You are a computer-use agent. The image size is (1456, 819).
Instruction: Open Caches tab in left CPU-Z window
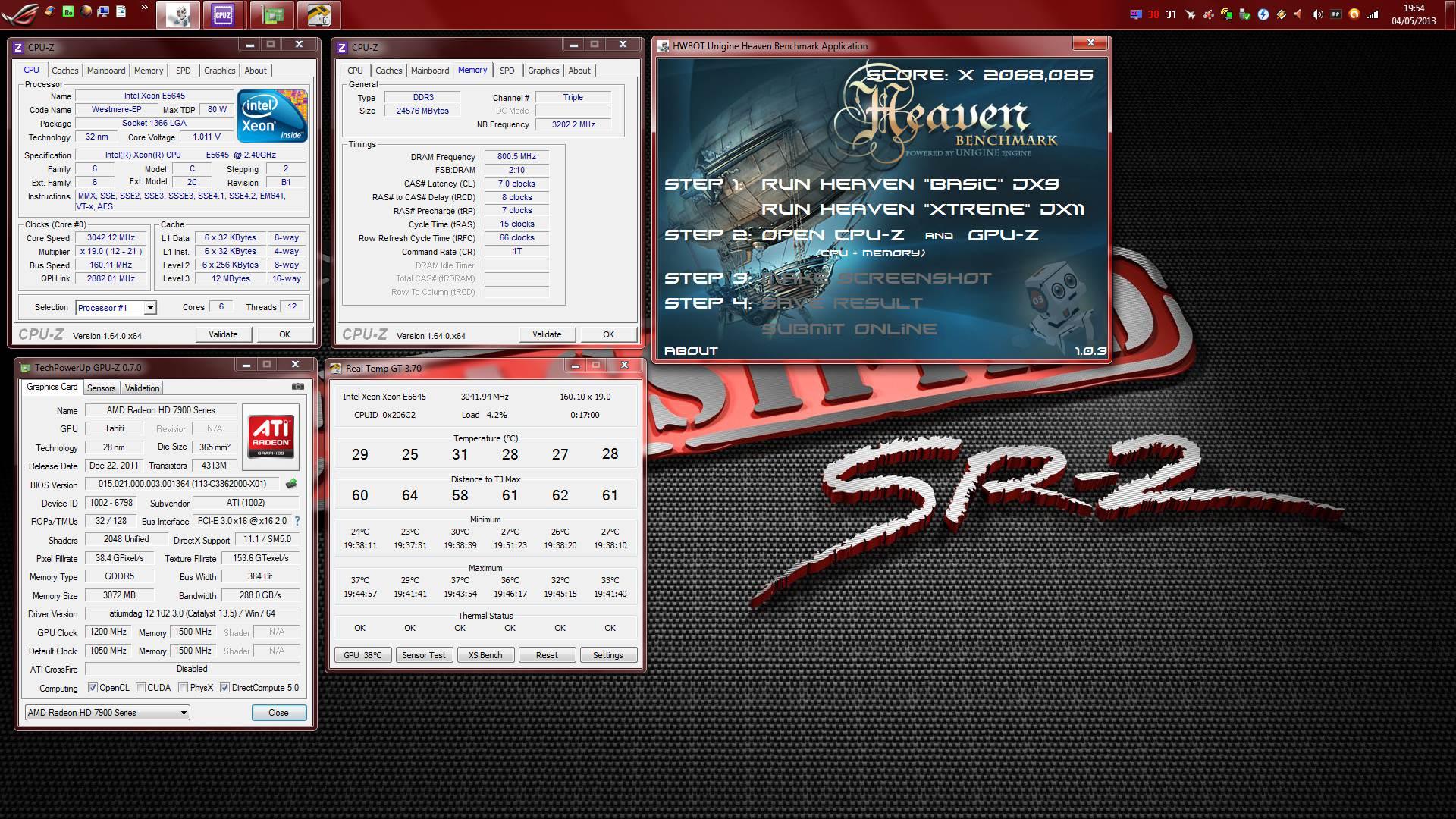pos(64,71)
